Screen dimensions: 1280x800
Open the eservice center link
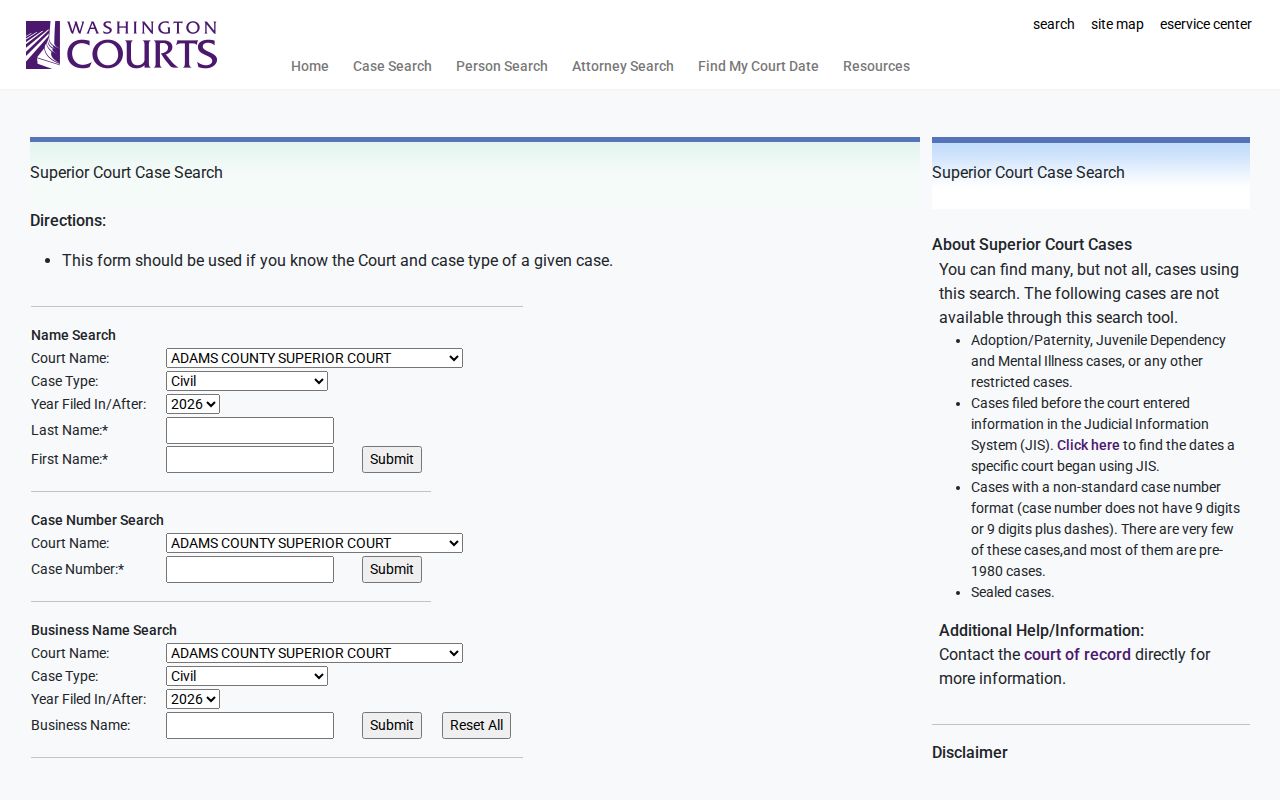(1206, 24)
